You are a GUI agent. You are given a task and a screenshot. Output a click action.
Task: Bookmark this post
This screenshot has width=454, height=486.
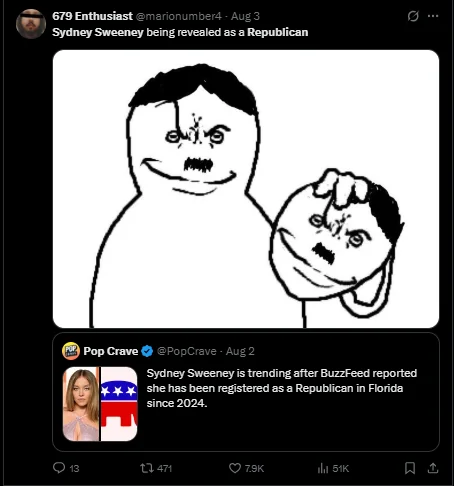pos(410,468)
